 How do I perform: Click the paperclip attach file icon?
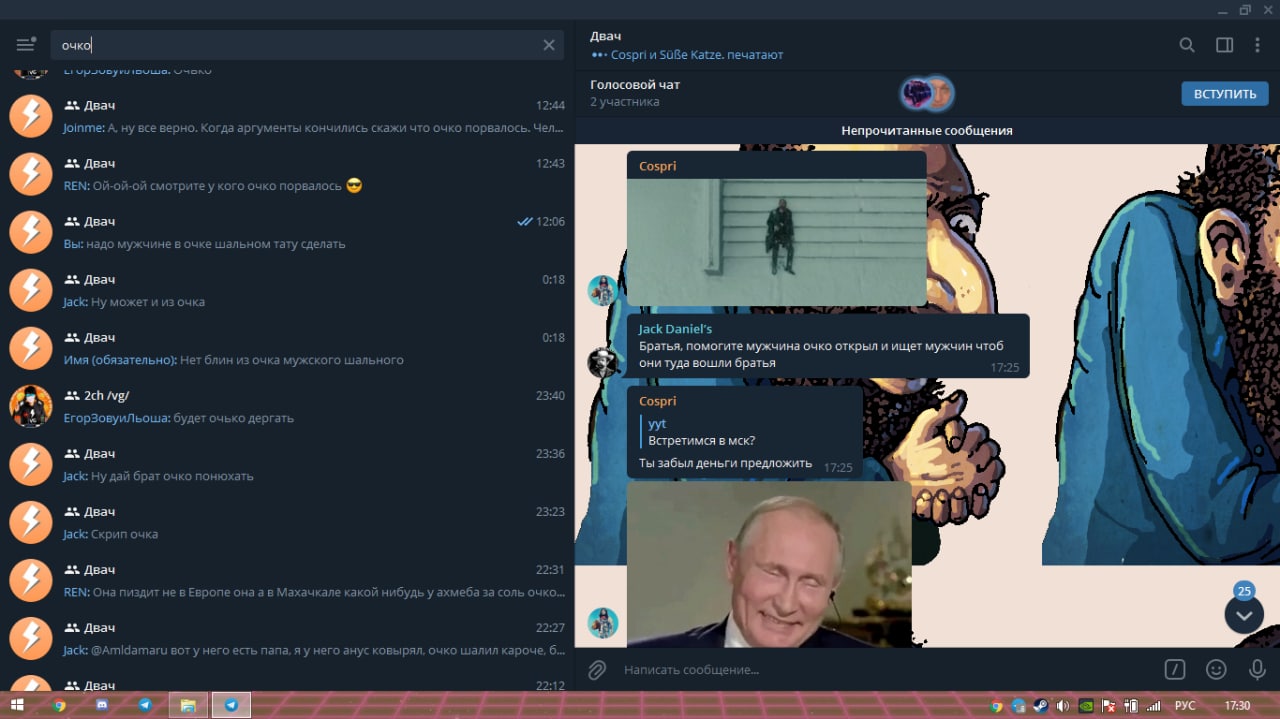click(597, 670)
